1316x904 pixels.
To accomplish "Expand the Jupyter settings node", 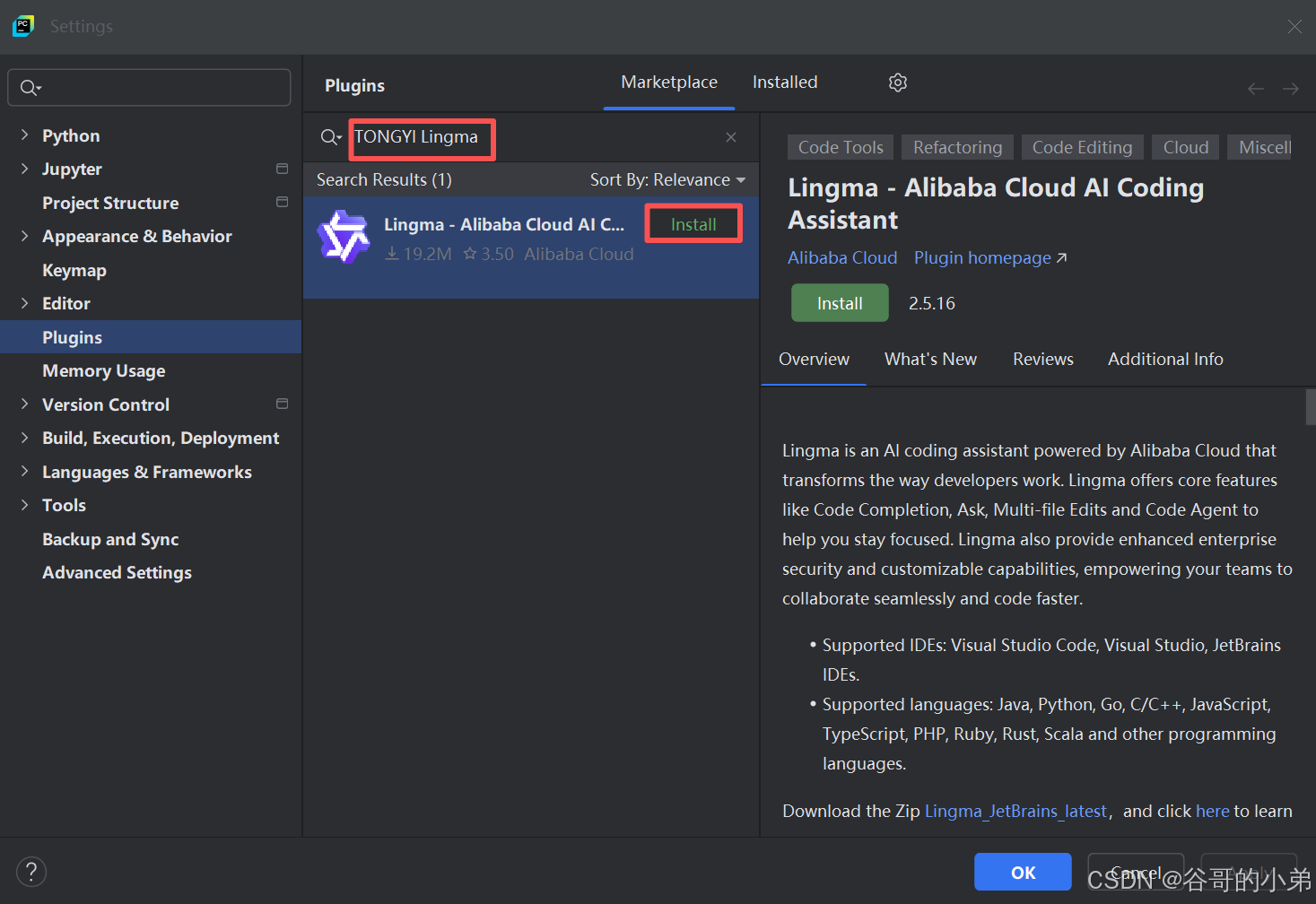I will pos(24,168).
